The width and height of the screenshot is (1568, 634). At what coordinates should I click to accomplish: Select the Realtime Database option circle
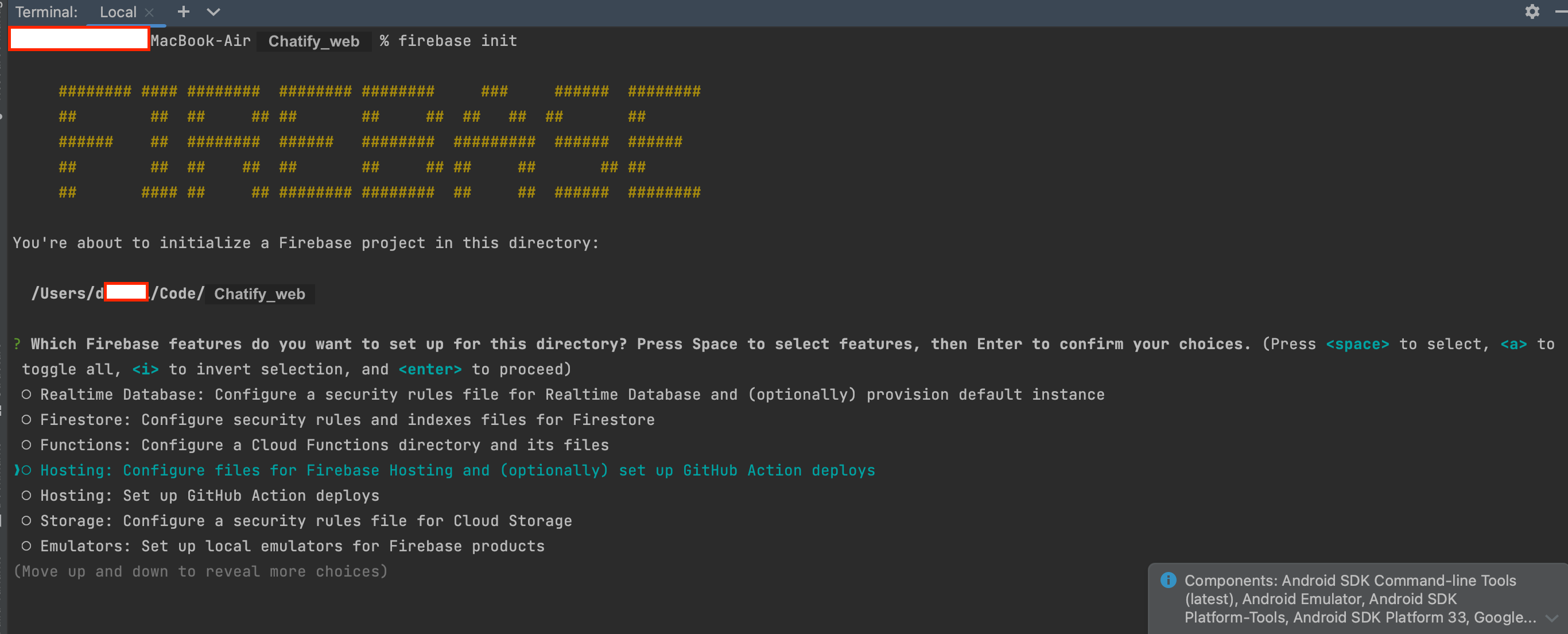(x=26, y=395)
